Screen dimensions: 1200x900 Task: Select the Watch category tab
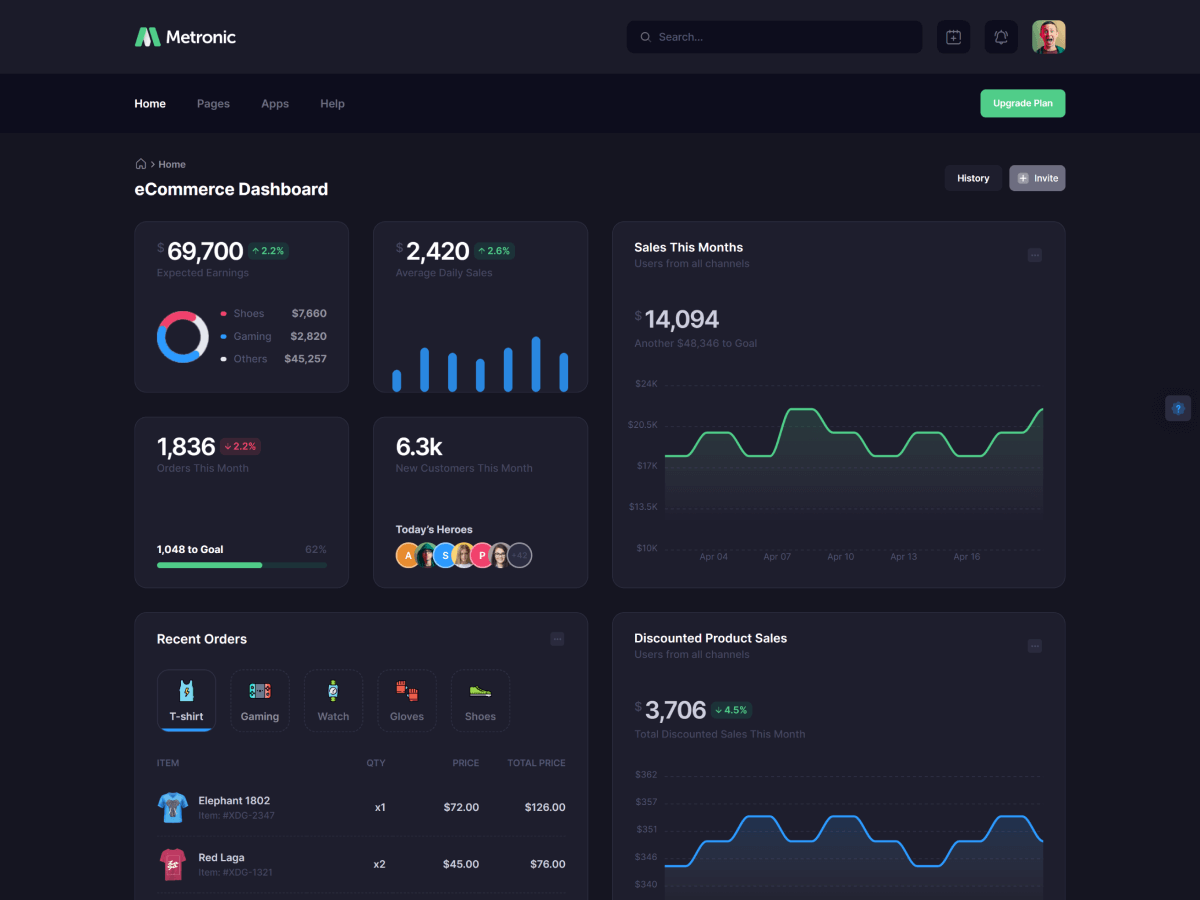click(333, 700)
